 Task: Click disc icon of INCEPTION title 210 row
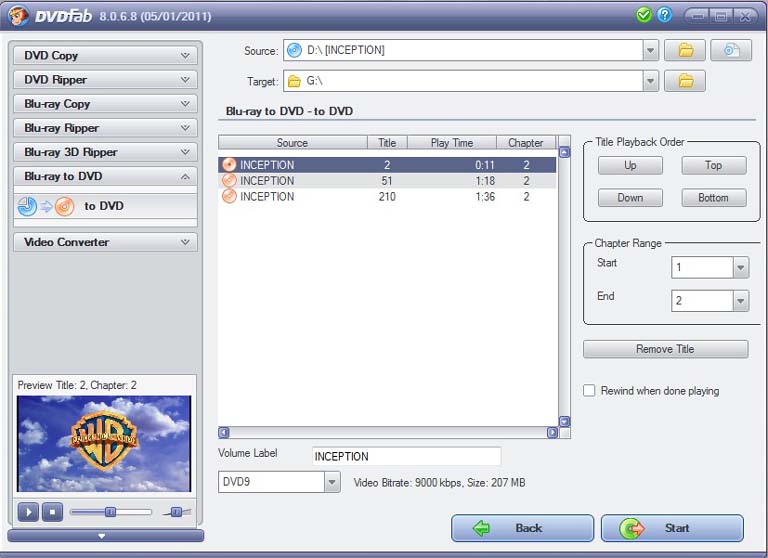coord(229,196)
